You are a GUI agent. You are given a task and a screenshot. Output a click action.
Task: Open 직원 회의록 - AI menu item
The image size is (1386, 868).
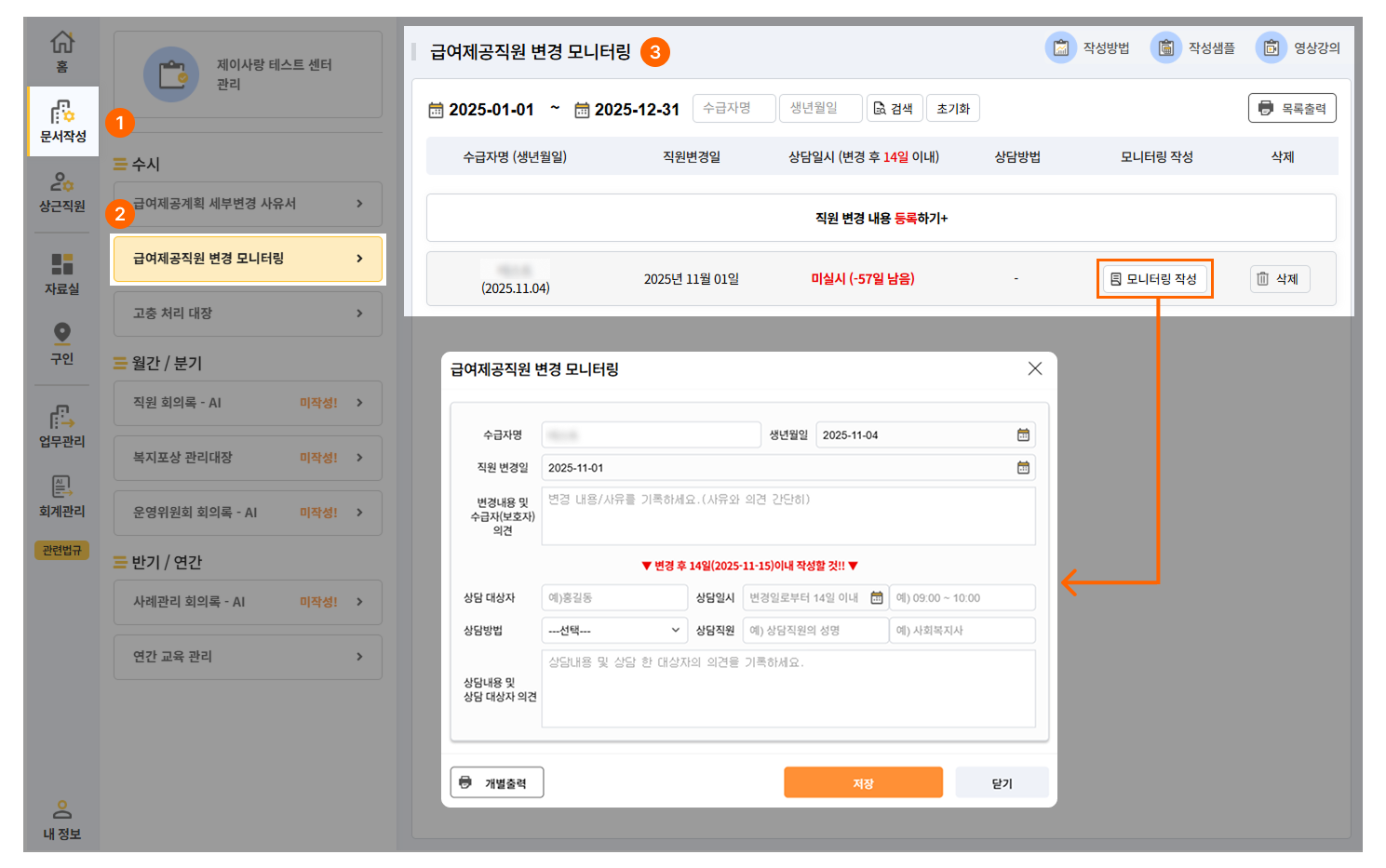[x=248, y=403]
